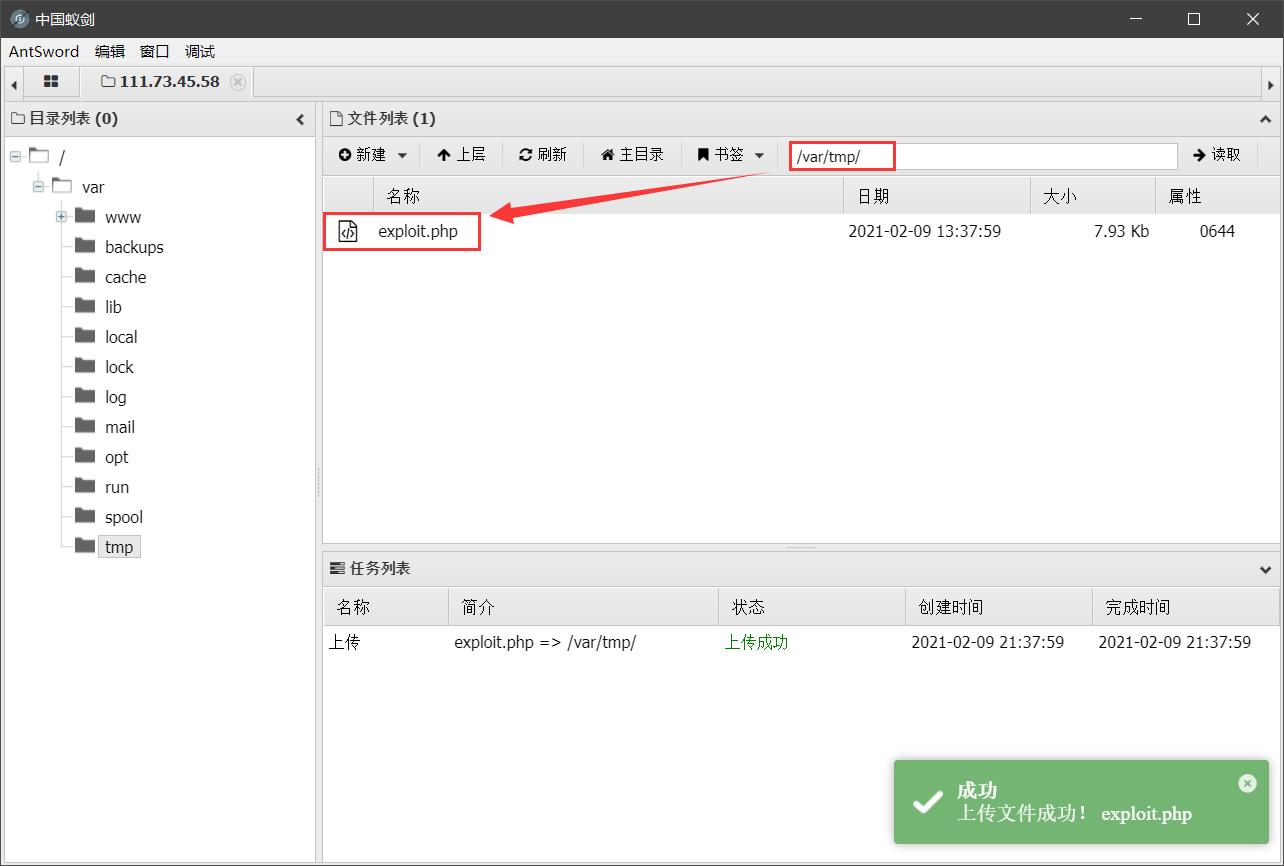The height and width of the screenshot is (866, 1284).
Task: Open the 书签 bookmark dropdown arrow
Action: click(x=759, y=155)
